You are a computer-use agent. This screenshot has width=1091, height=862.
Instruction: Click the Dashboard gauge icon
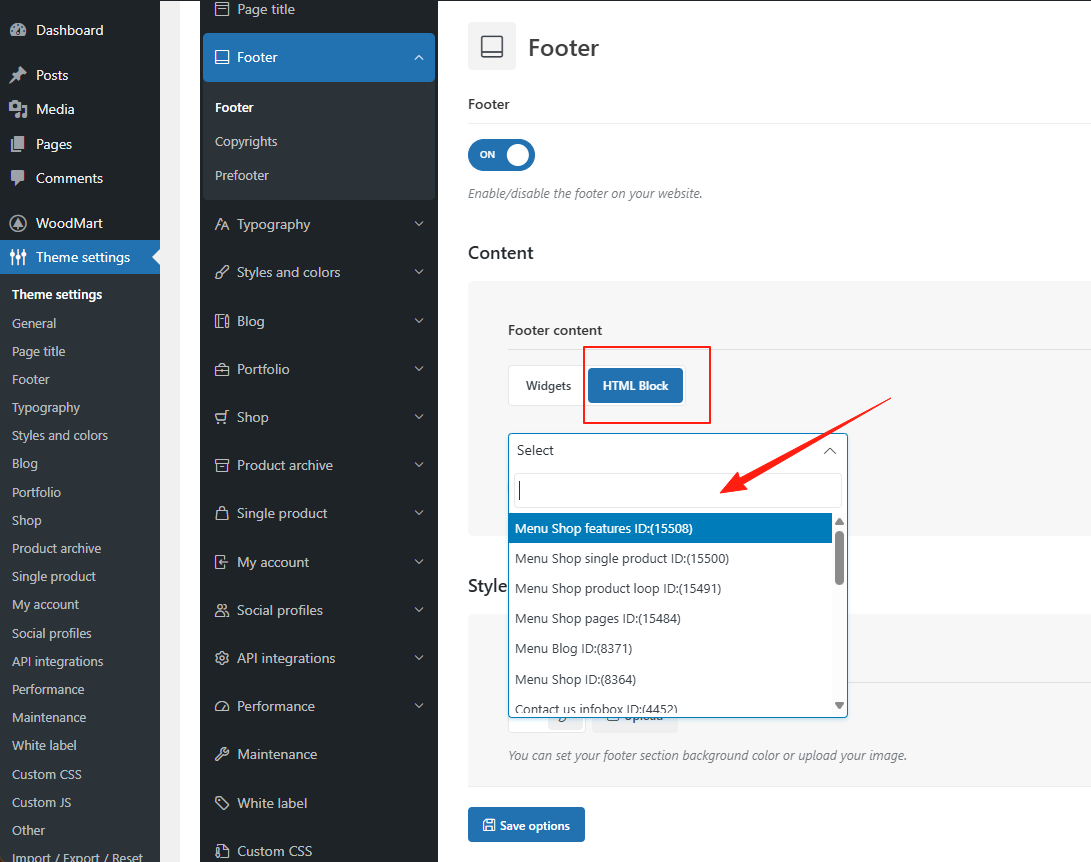[18, 30]
